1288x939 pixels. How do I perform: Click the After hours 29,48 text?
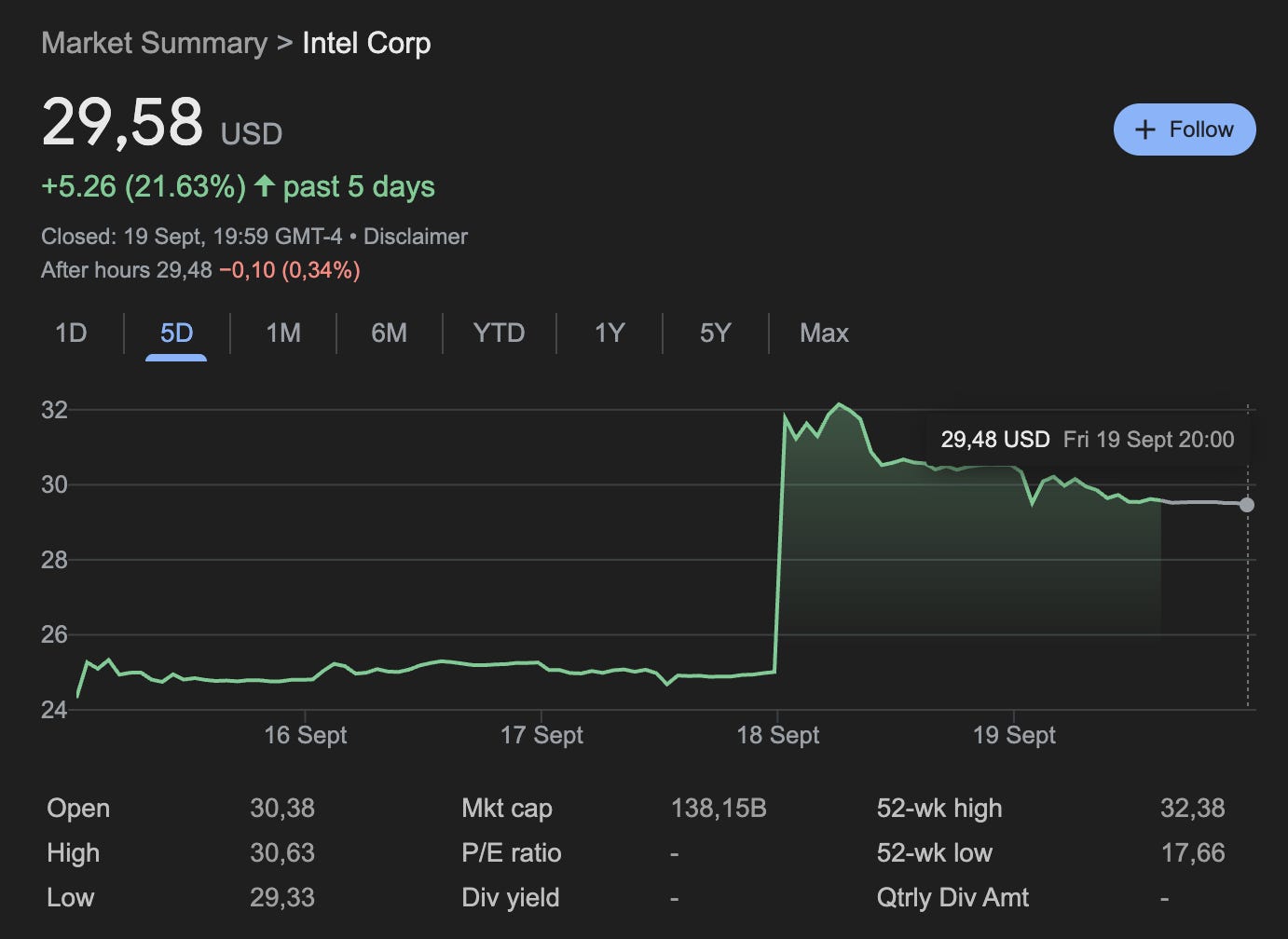tap(127, 270)
